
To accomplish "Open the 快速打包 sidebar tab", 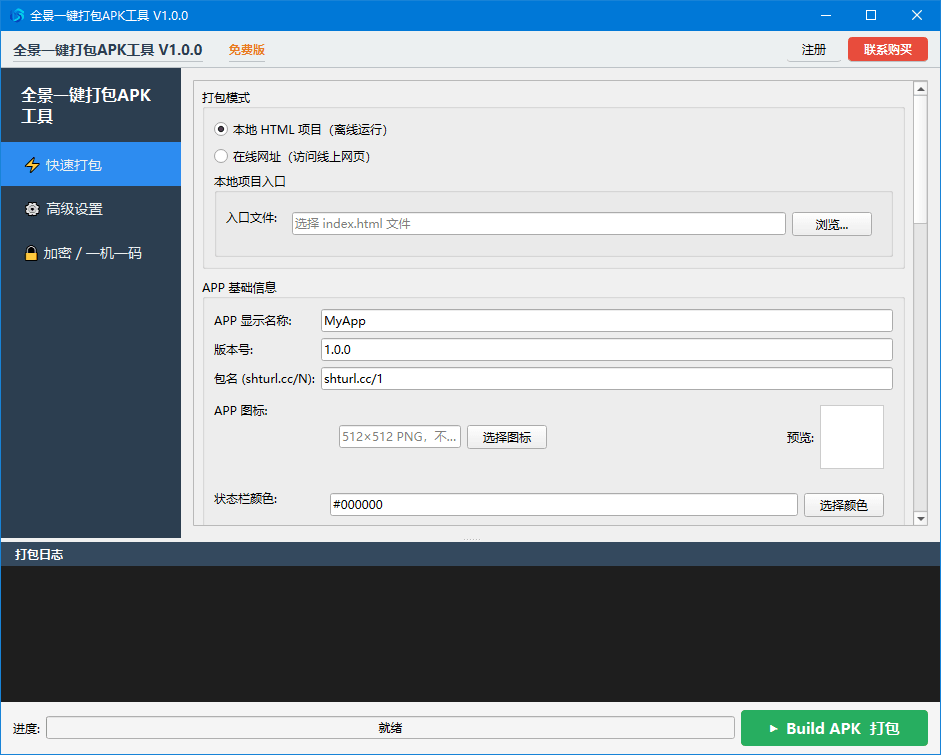I will pyautogui.click(x=91, y=164).
